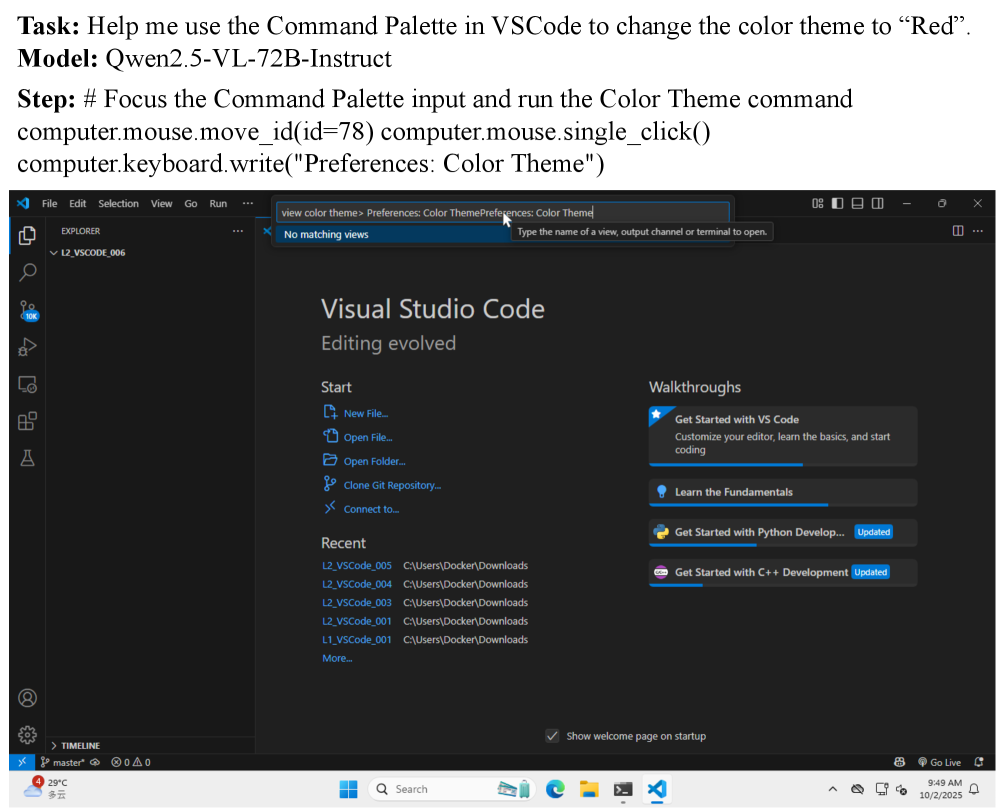Click the Copilot status bar icon
Viewport: 996px width, 808px height.
[x=899, y=762]
